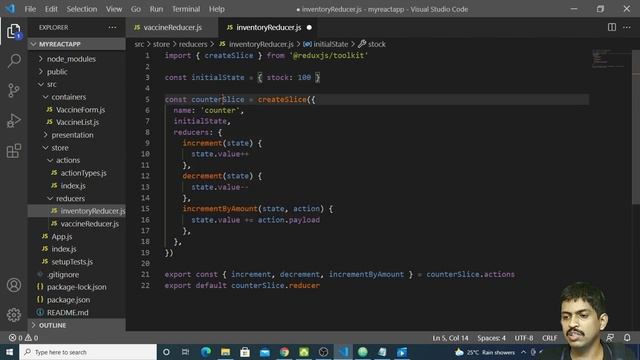Open the notifications bell in status bar
This screenshot has height=360, width=640.
(627, 338)
